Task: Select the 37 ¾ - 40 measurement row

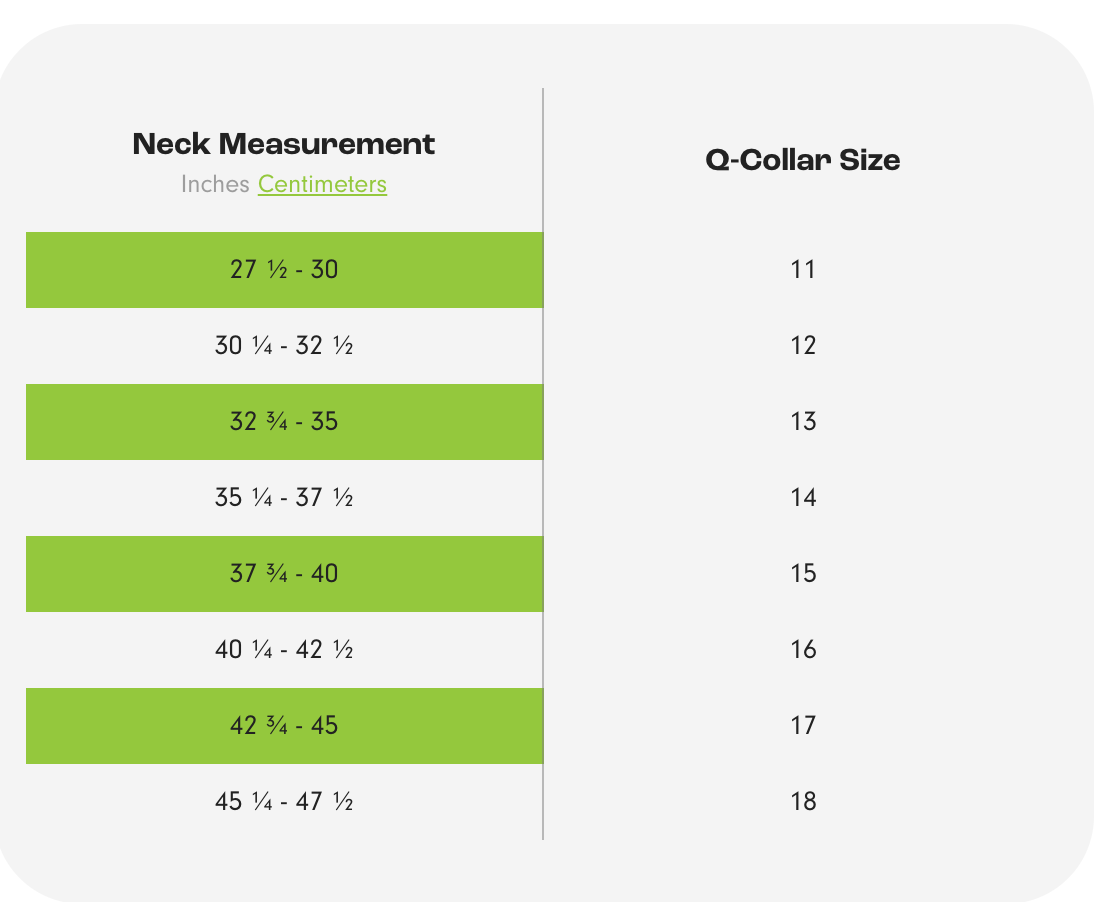Action: (x=284, y=574)
